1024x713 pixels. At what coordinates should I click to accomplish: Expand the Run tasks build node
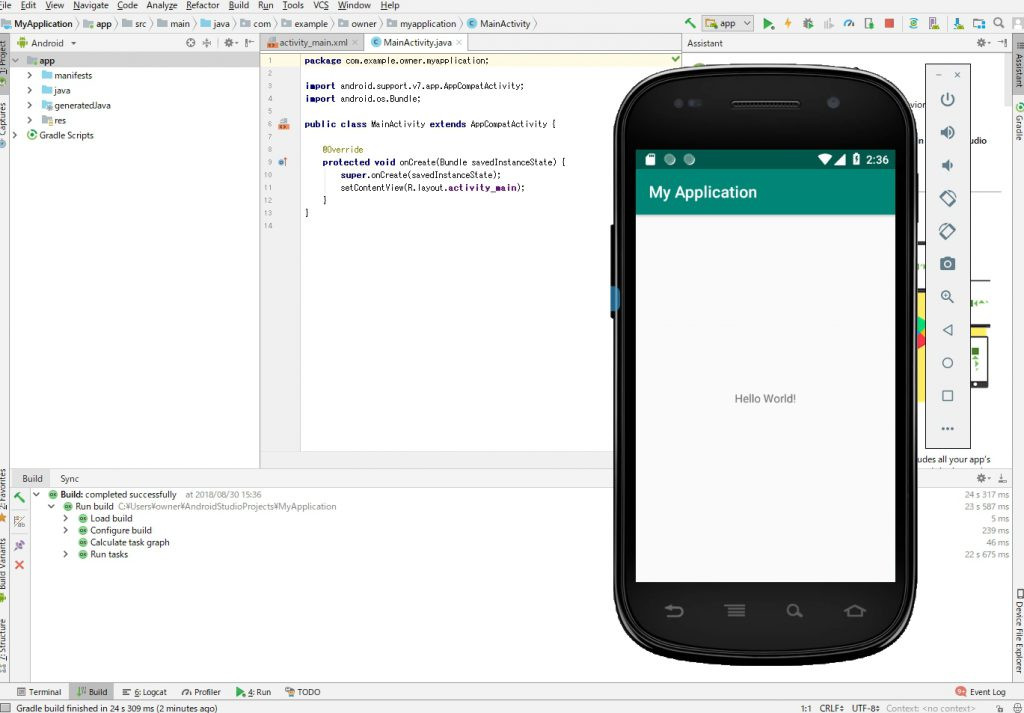pos(66,554)
